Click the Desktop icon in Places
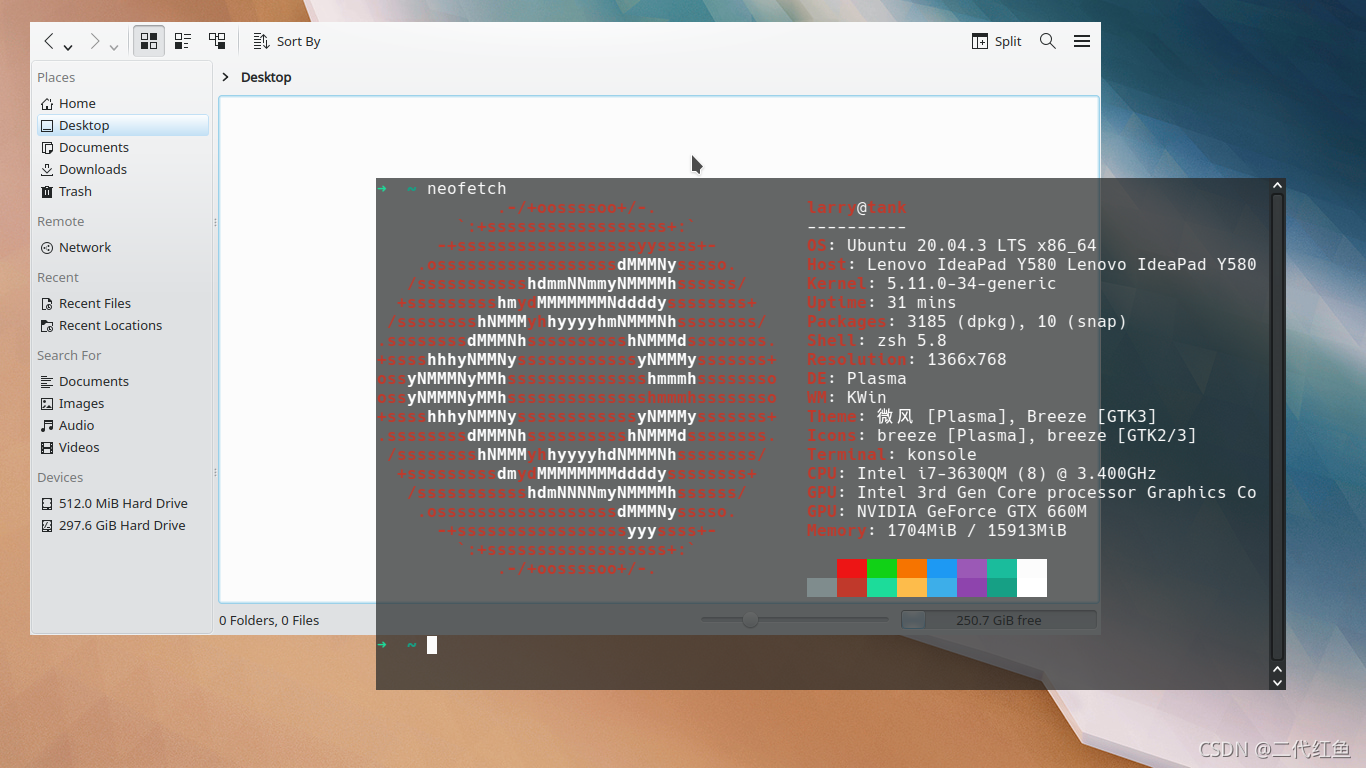Image resolution: width=1366 pixels, height=768 pixels. 47,125
